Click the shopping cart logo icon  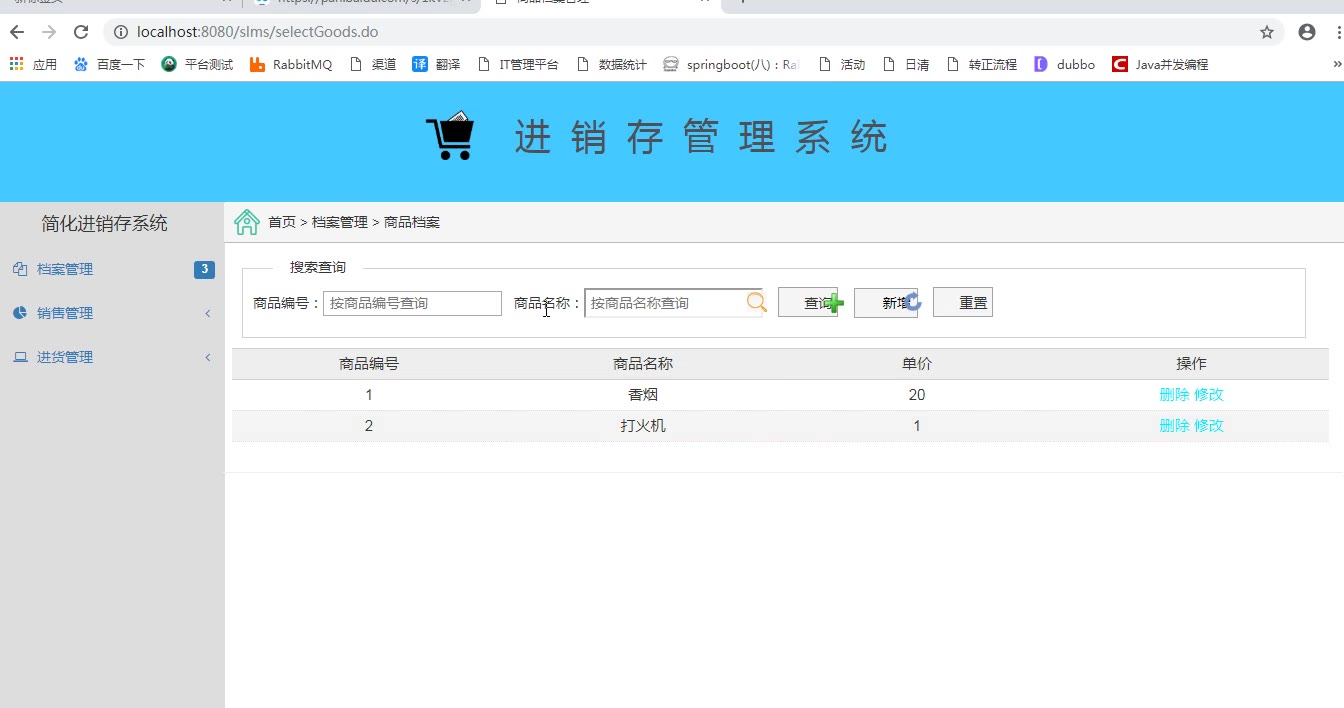pyautogui.click(x=450, y=136)
